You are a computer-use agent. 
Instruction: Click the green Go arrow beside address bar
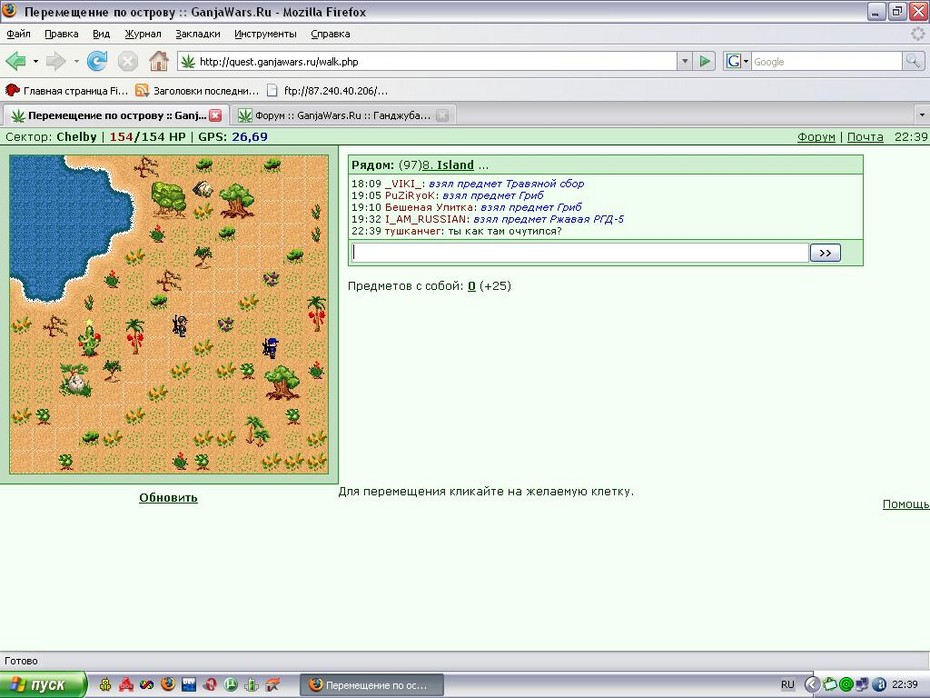705,61
